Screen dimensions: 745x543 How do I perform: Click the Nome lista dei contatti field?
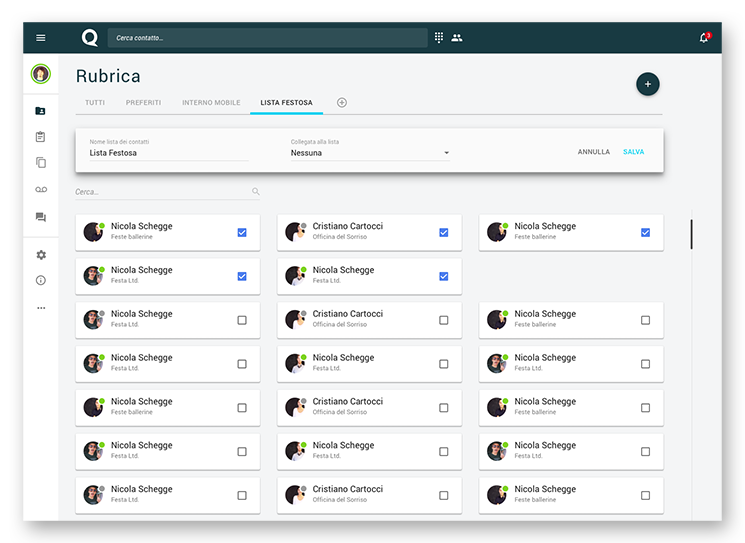click(x=169, y=153)
